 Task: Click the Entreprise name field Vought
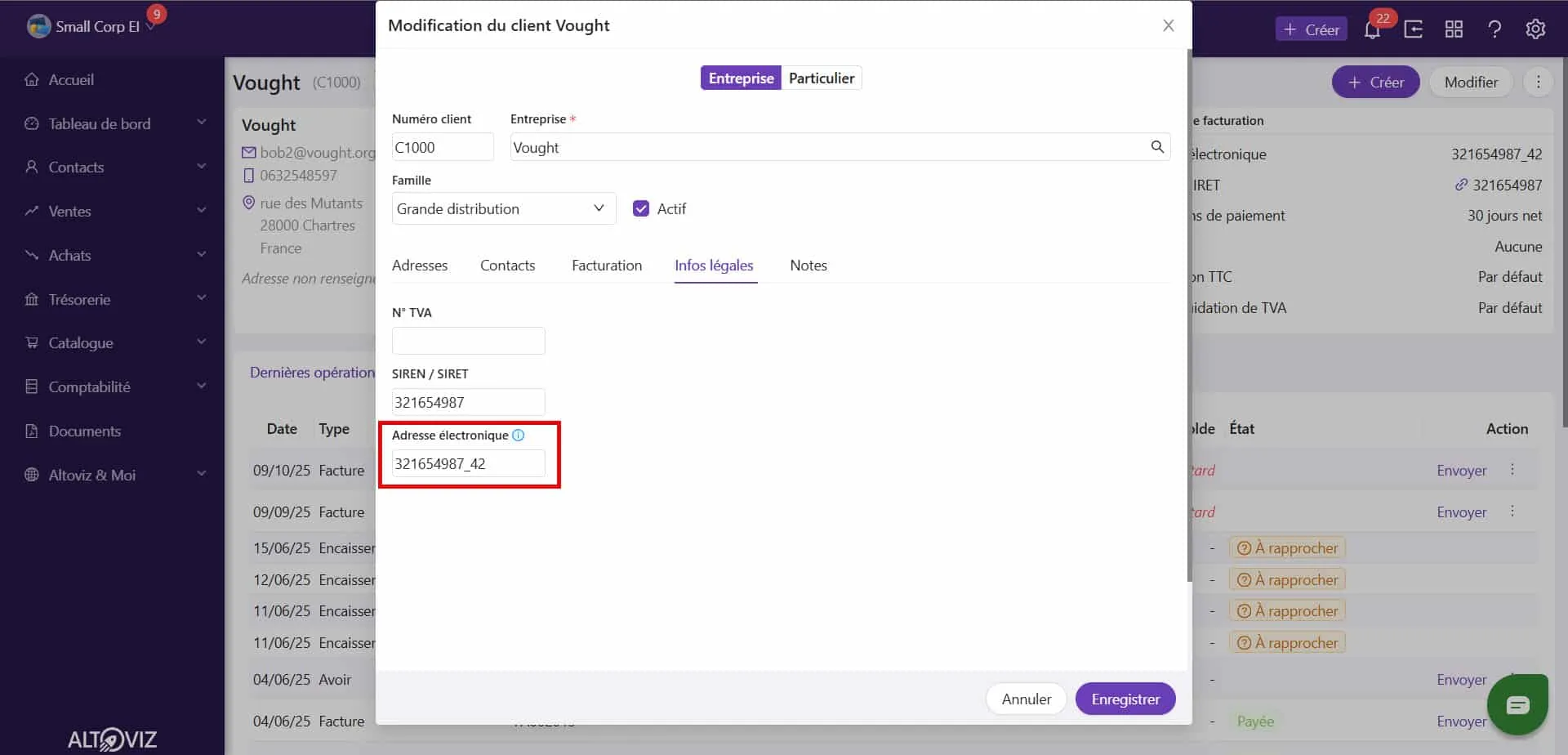[840, 147]
